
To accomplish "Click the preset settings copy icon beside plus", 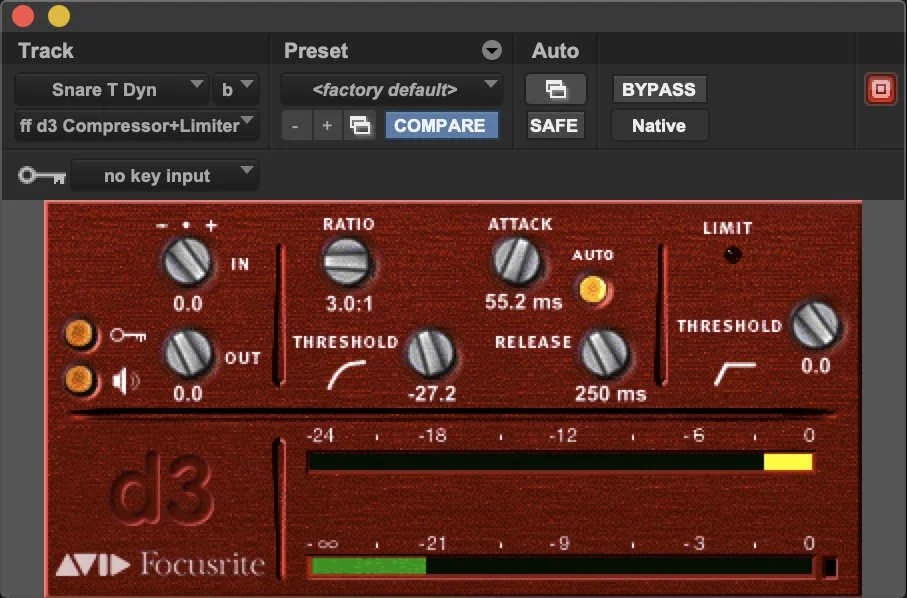I will click(x=359, y=125).
